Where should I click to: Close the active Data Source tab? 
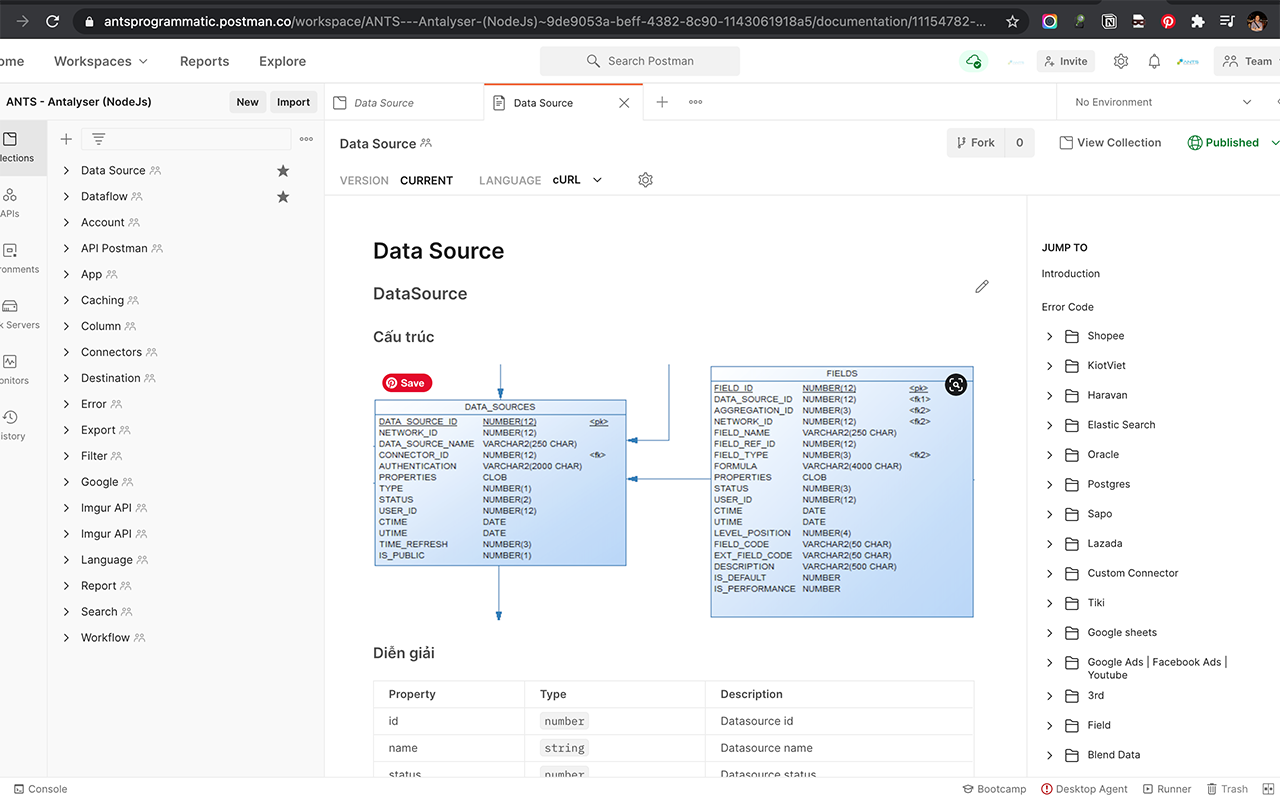tap(624, 102)
